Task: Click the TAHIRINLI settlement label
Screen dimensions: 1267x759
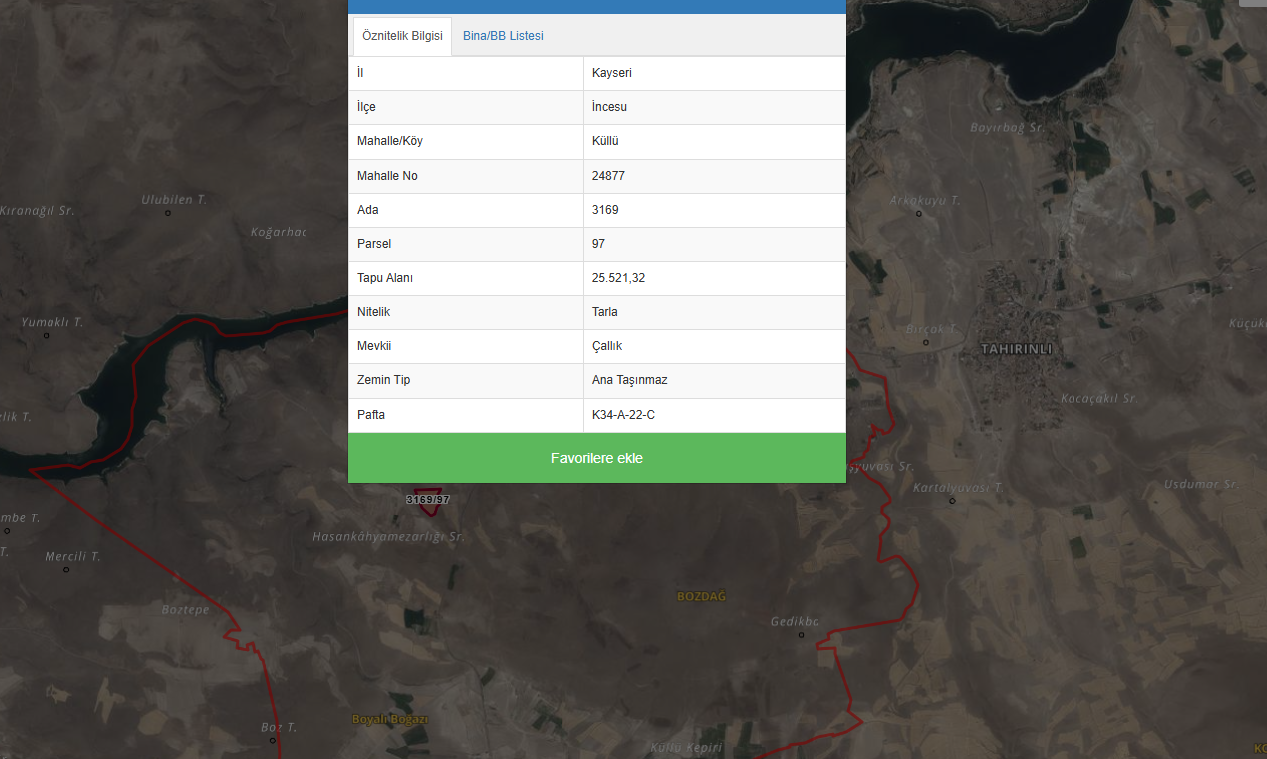Action: (x=1017, y=349)
